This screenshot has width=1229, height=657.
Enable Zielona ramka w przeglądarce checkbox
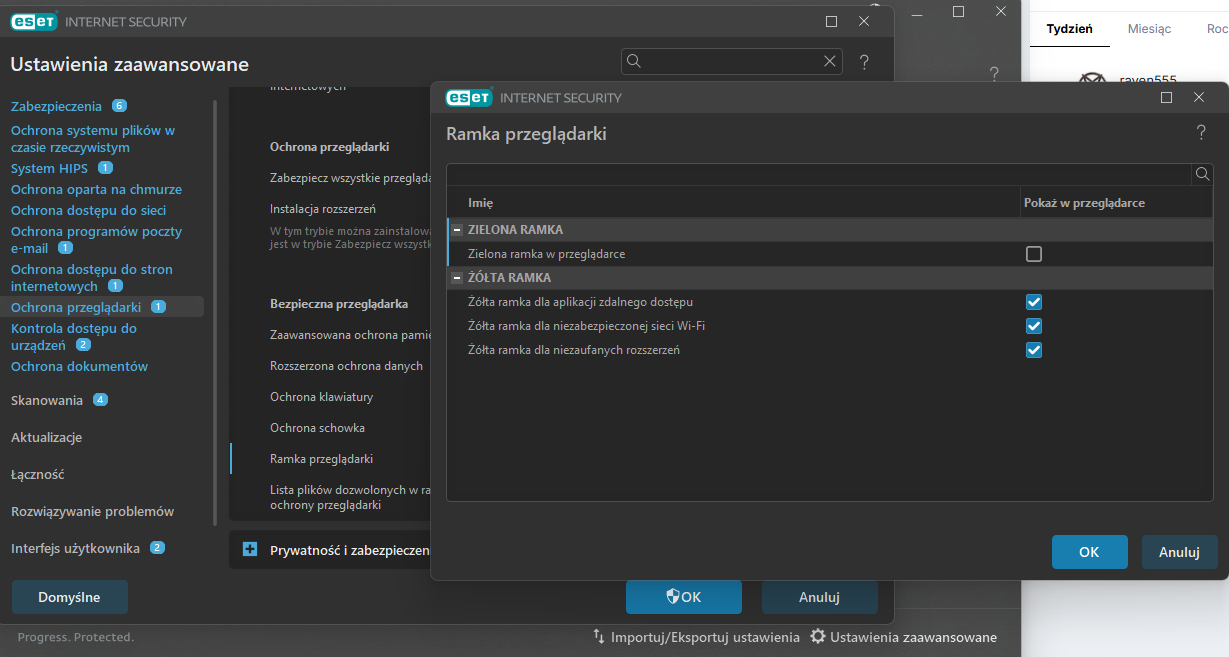tap(1034, 254)
